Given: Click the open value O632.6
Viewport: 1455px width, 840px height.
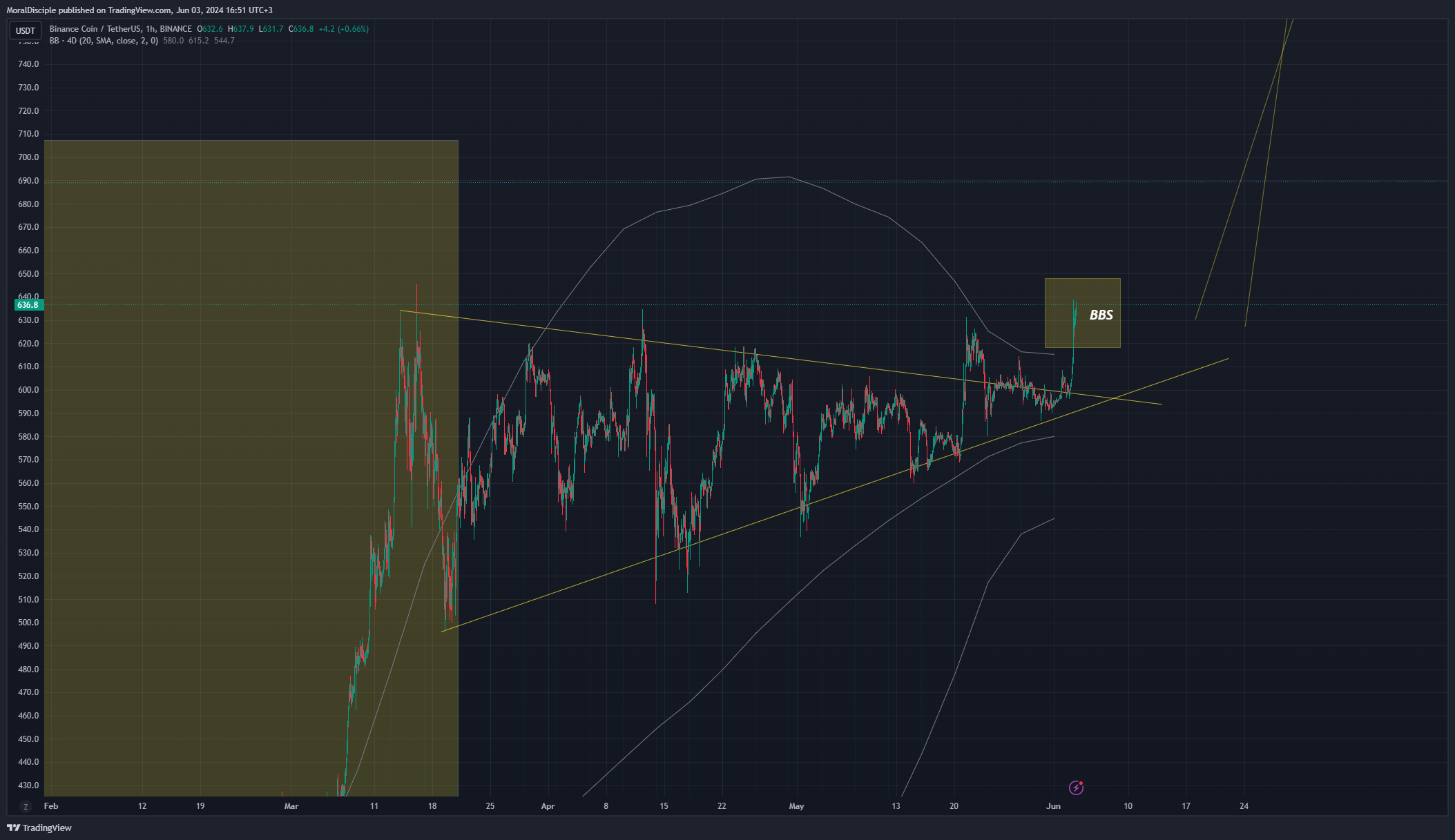Looking at the screenshot, I should tap(210, 29).
